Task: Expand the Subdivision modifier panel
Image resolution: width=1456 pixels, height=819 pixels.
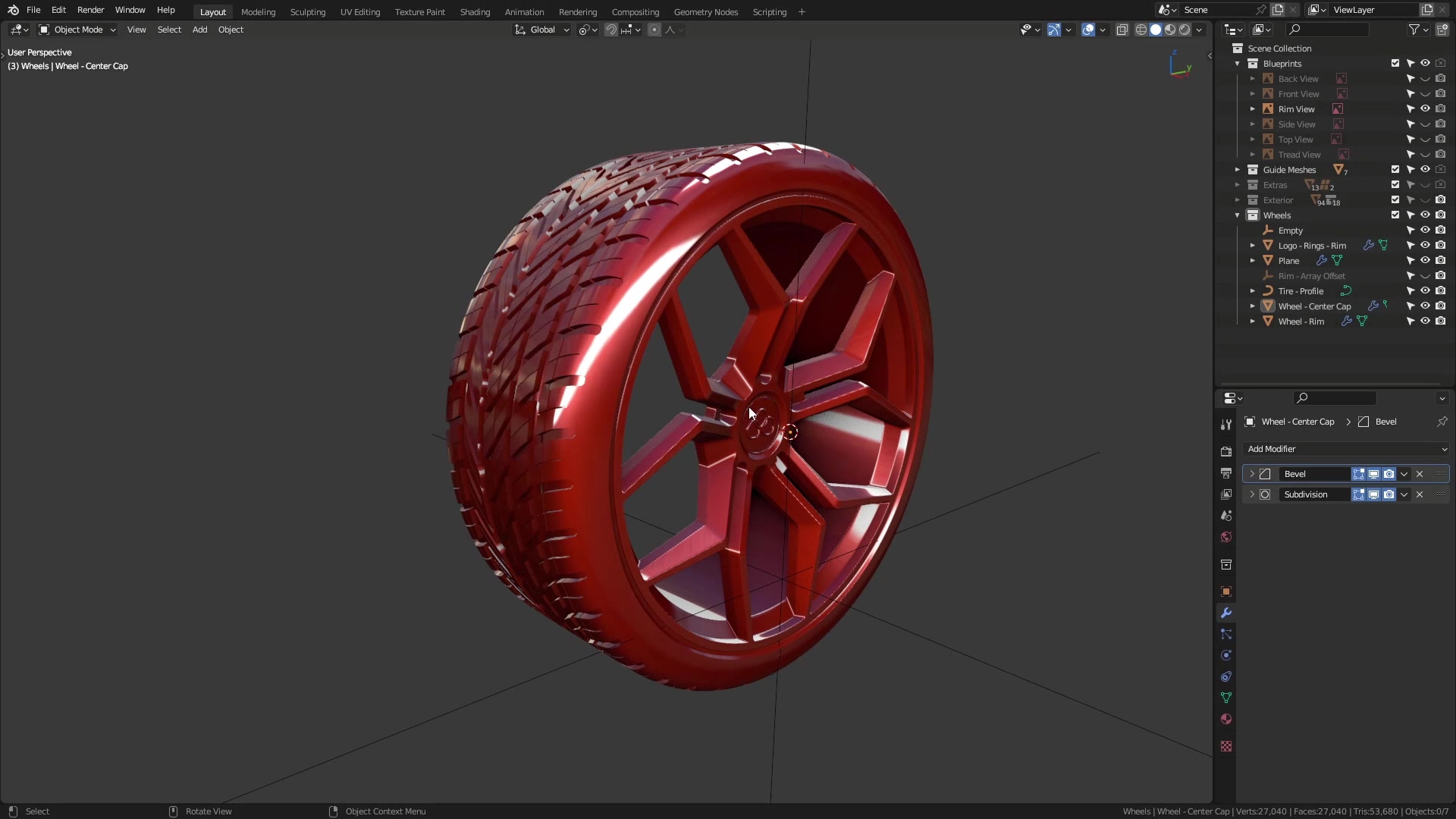Action: pyautogui.click(x=1252, y=494)
